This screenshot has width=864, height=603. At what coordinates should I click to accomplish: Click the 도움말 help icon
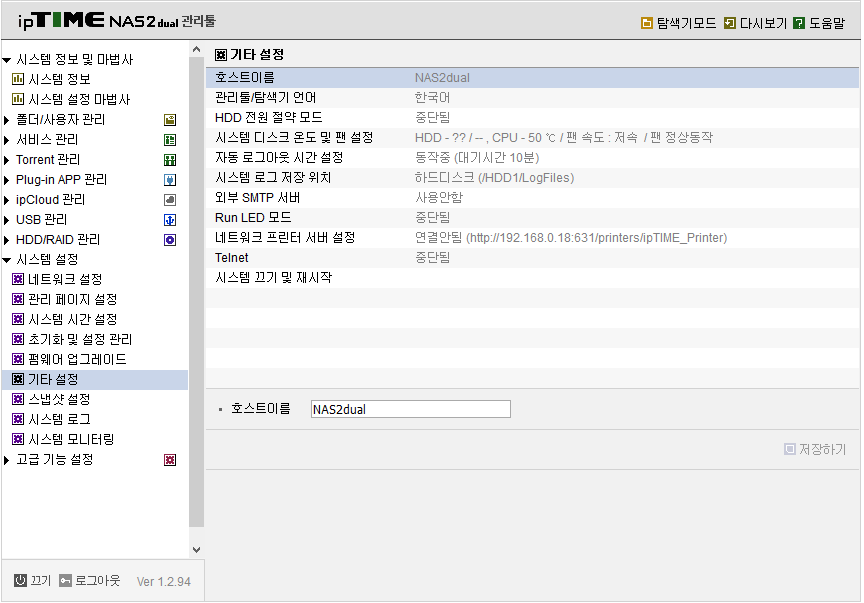[799, 23]
